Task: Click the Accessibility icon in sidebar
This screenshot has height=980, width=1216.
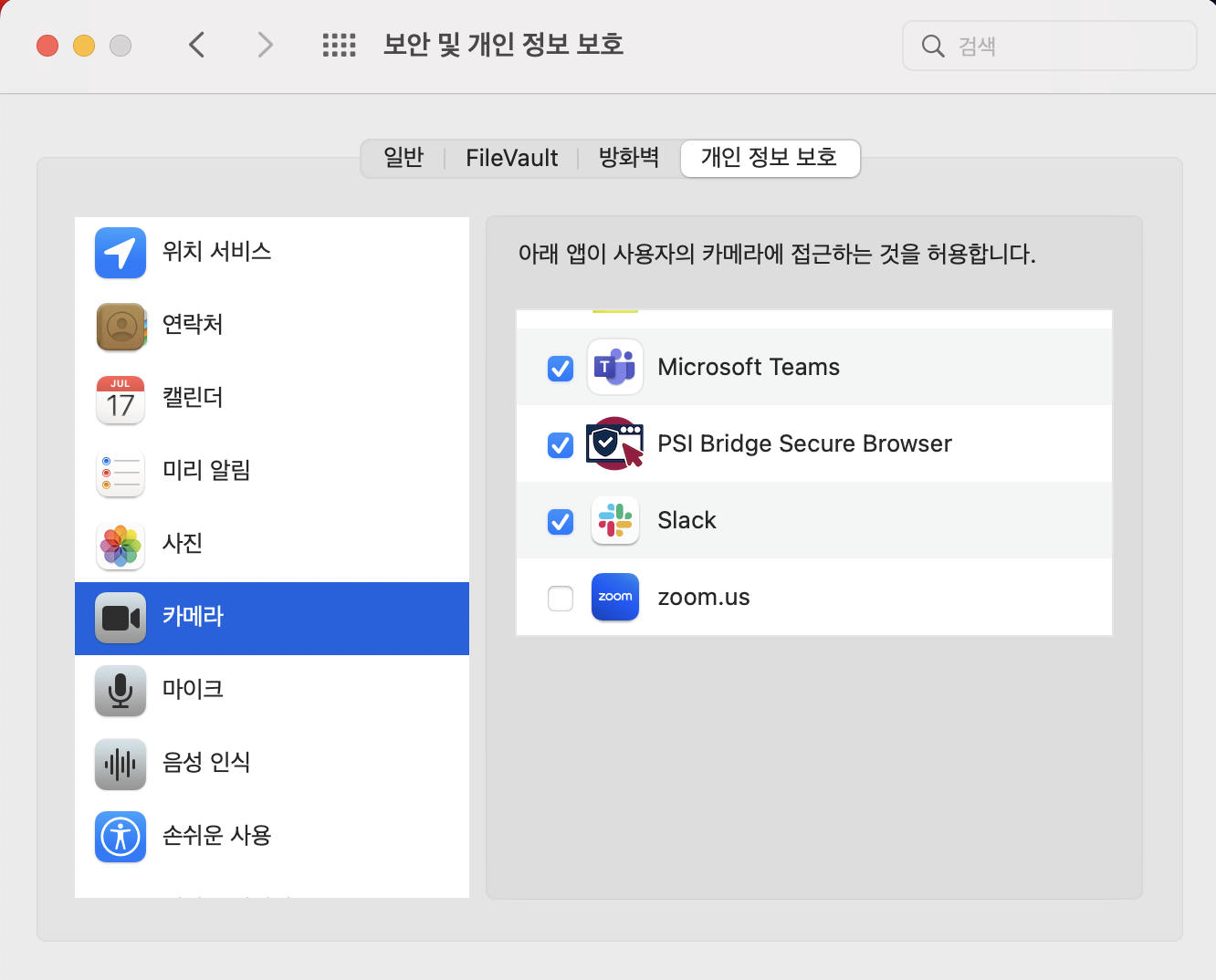Action: tap(121, 837)
